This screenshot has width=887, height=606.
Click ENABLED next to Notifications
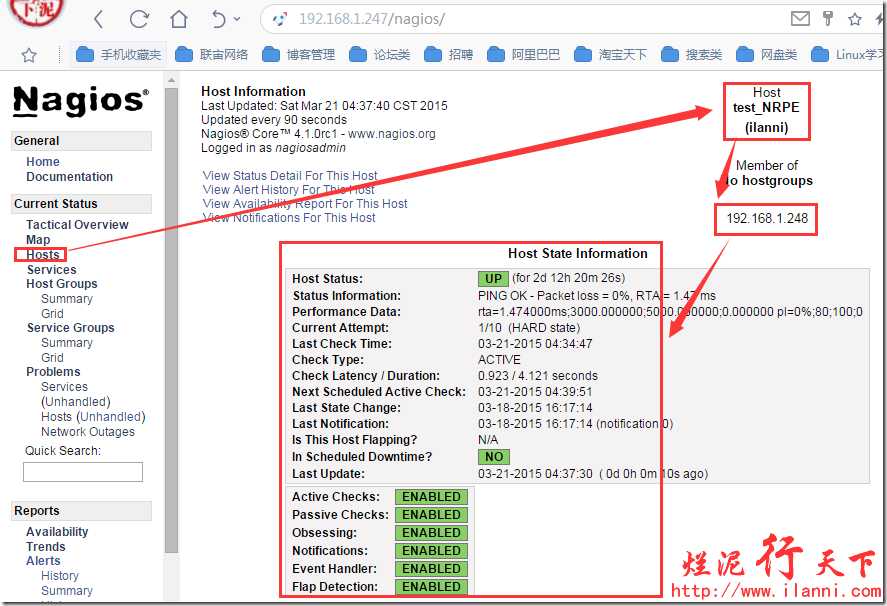[x=431, y=551]
